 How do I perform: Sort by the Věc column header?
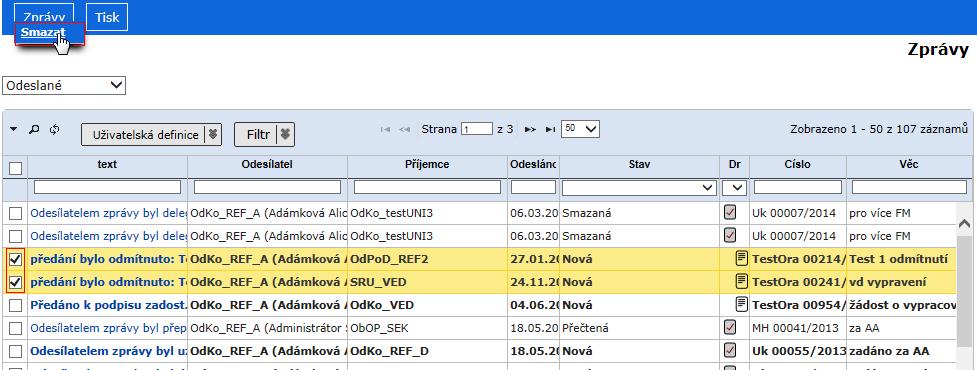tap(908, 164)
